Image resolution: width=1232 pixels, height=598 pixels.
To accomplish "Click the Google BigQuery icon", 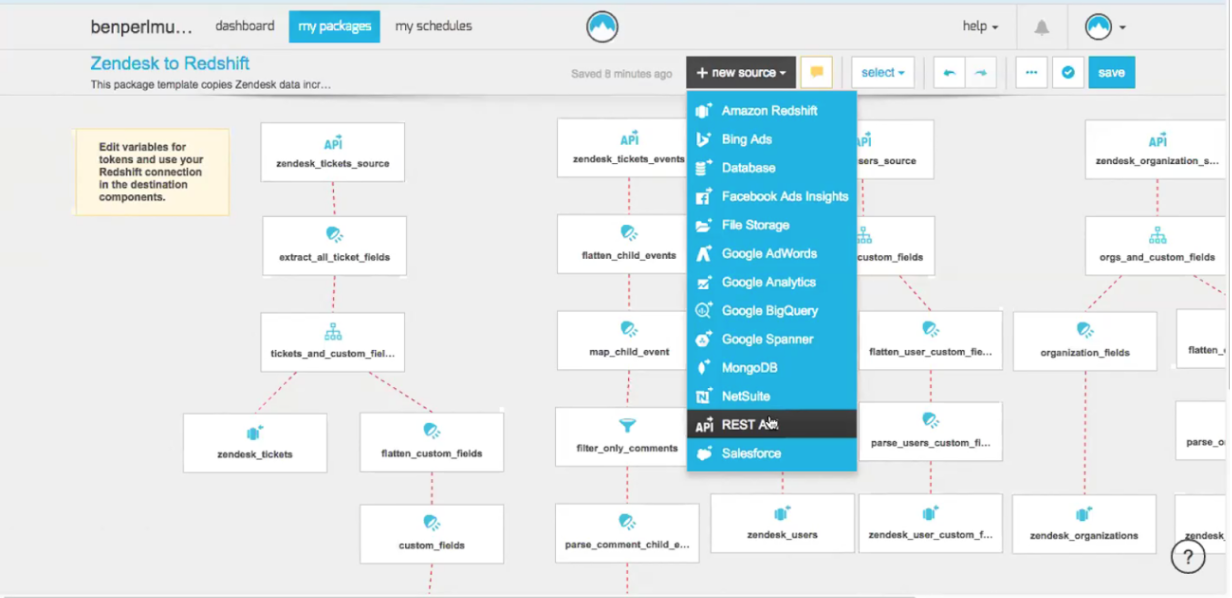I will [704, 311].
